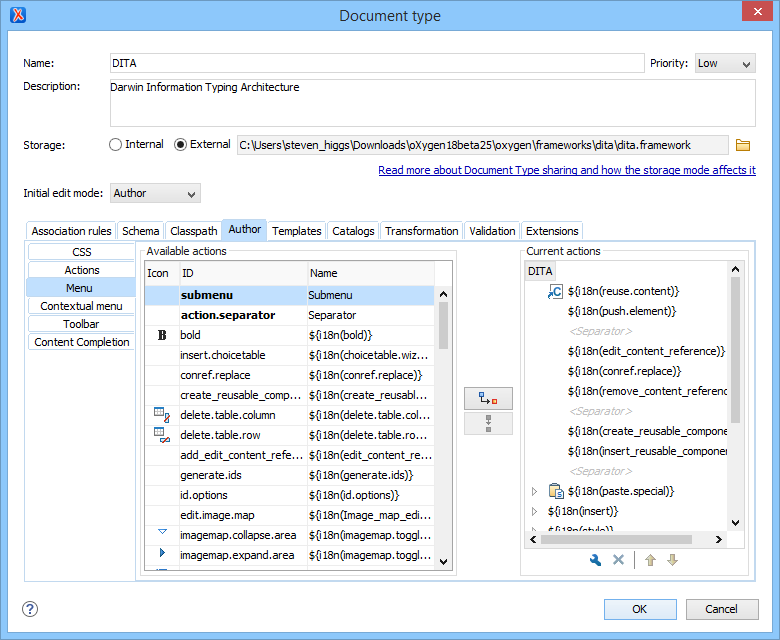Click the move down arrow icon
780x640 pixels.
pos(672,560)
